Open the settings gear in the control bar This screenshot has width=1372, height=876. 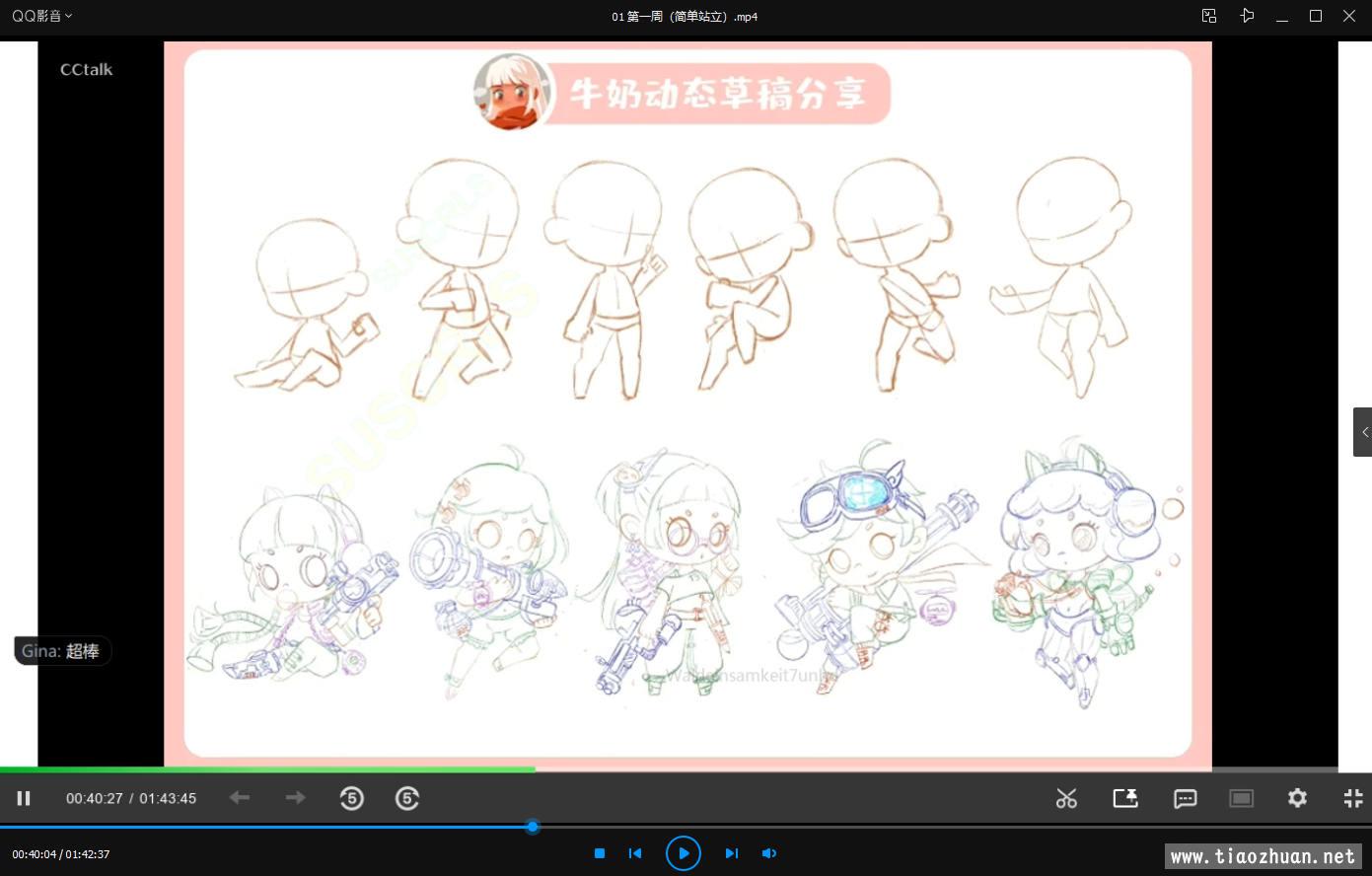coord(1297,798)
